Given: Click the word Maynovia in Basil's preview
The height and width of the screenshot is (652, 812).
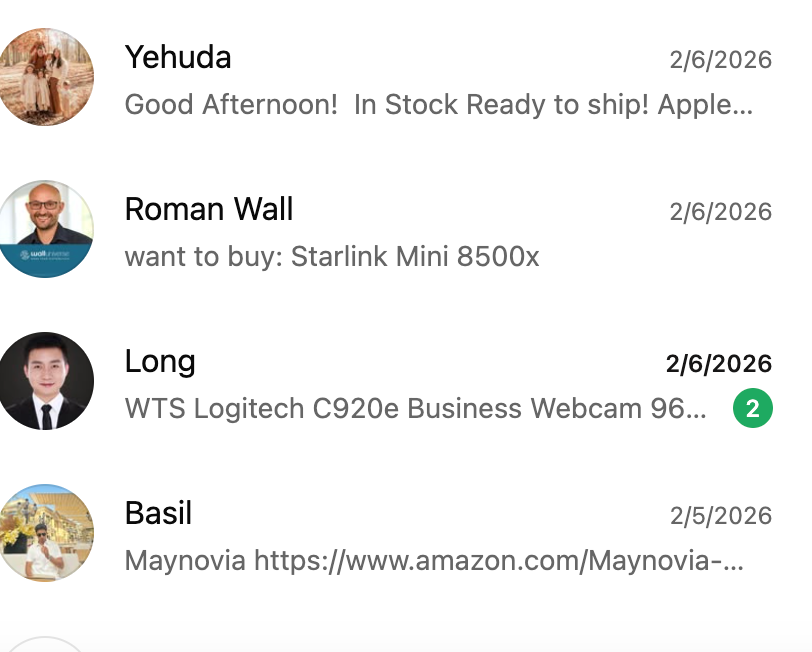Looking at the screenshot, I should tap(185, 560).
